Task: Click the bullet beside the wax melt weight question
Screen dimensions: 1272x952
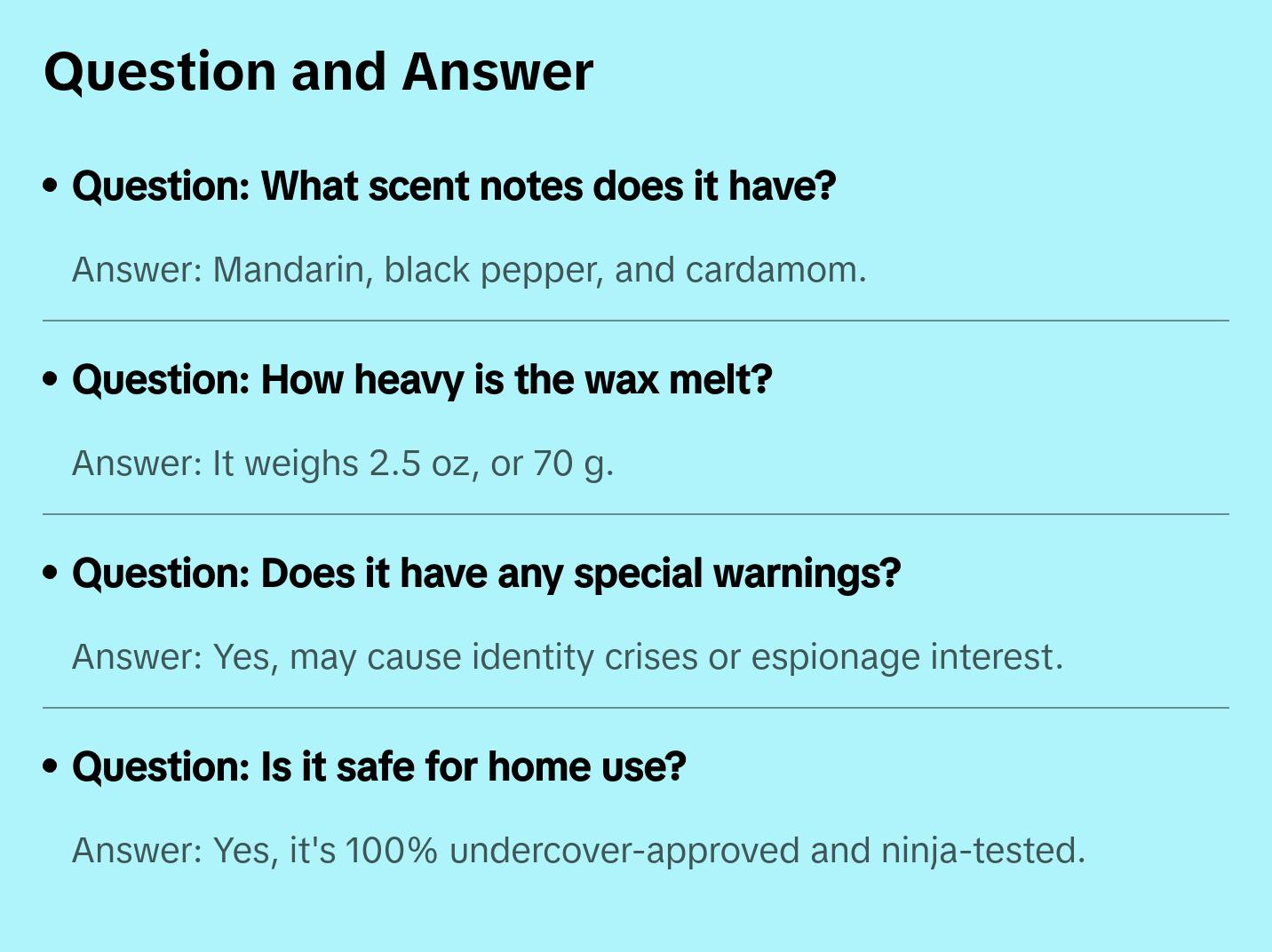Action: 51,380
